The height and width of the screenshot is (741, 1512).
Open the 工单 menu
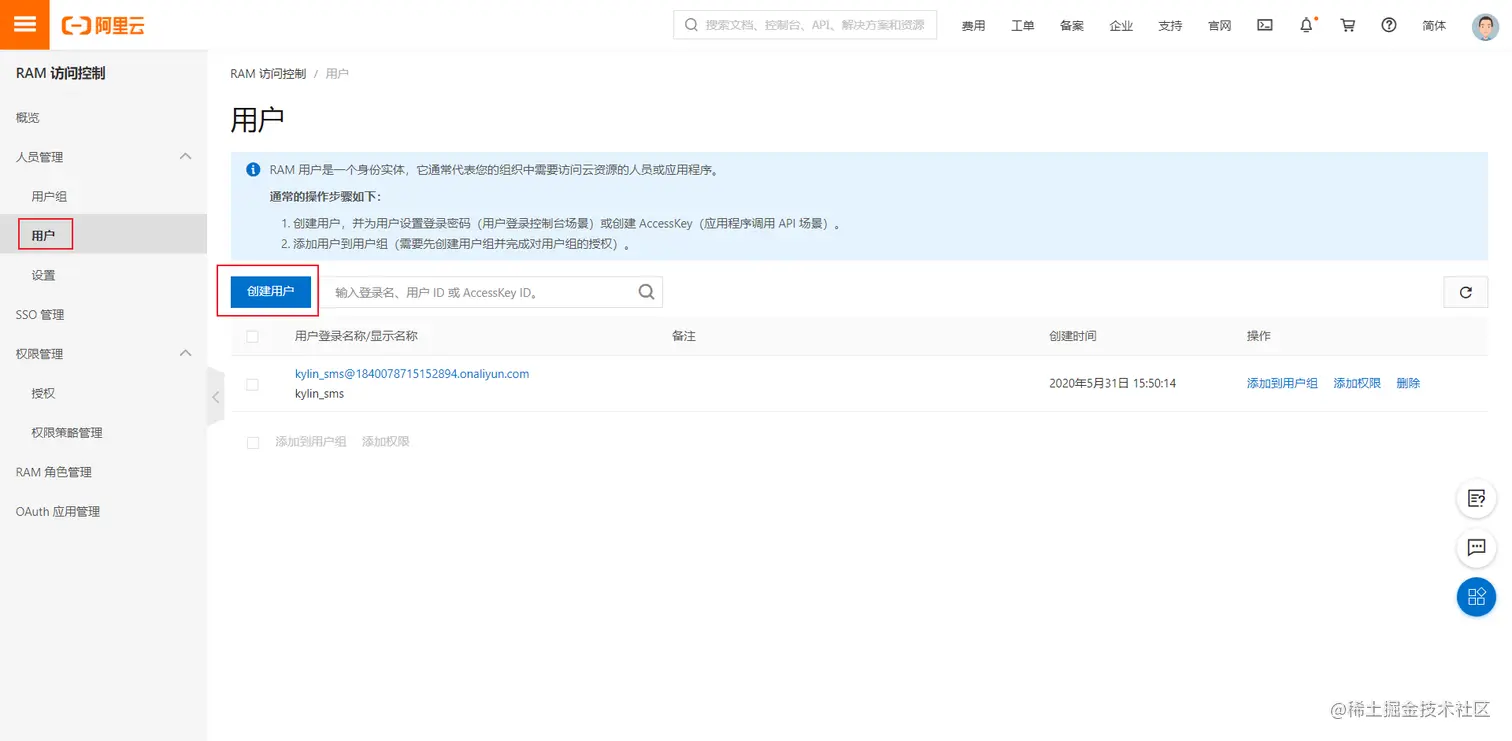point(1022,26)
